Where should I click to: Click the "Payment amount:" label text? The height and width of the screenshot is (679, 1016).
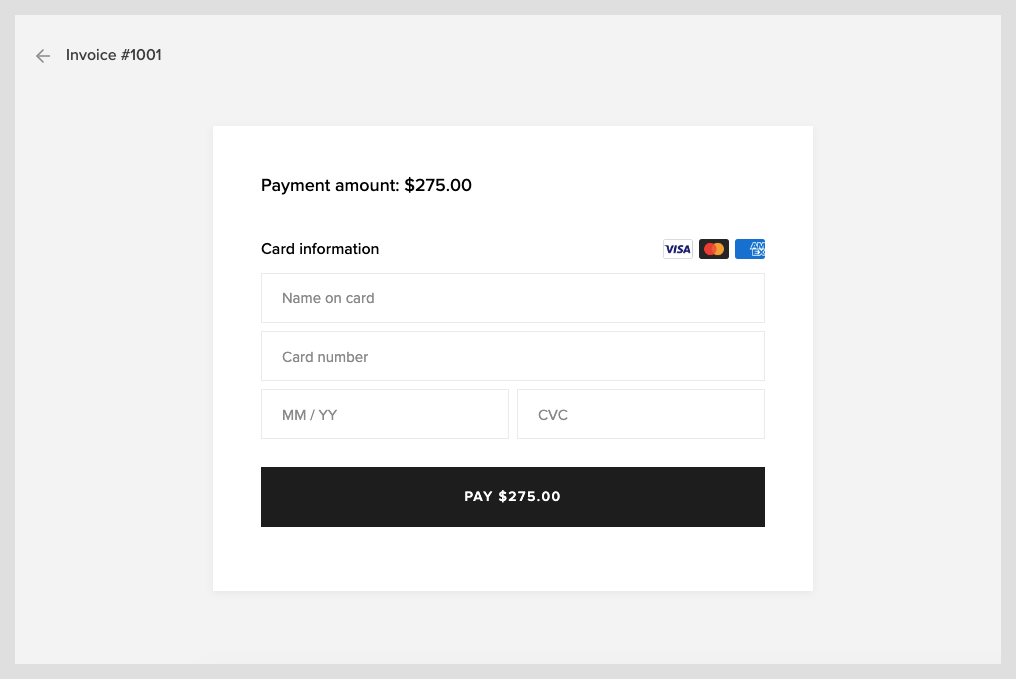click(330, 185)
